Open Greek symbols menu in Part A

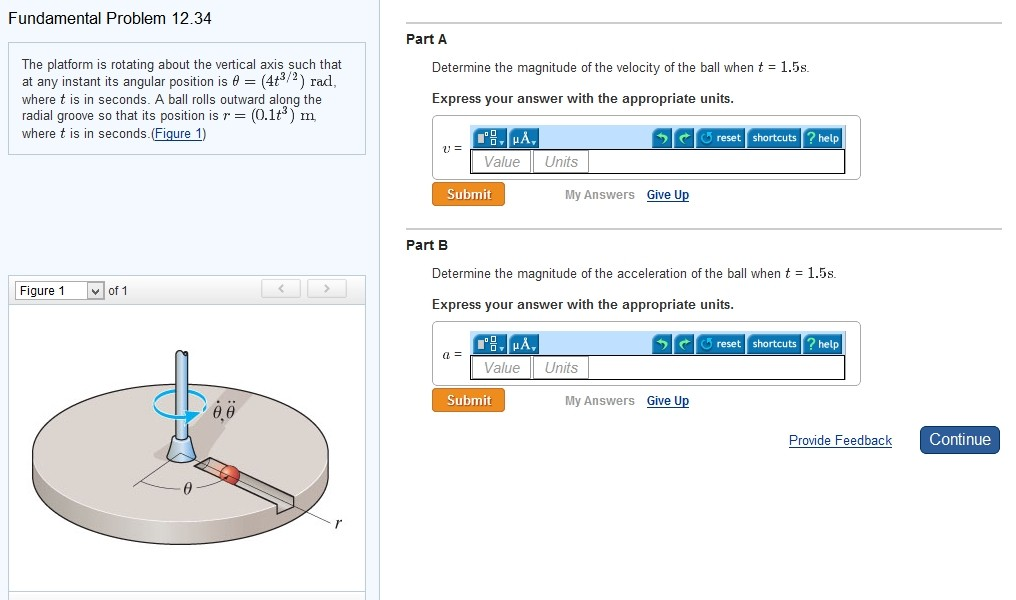(x=524, y=138)
